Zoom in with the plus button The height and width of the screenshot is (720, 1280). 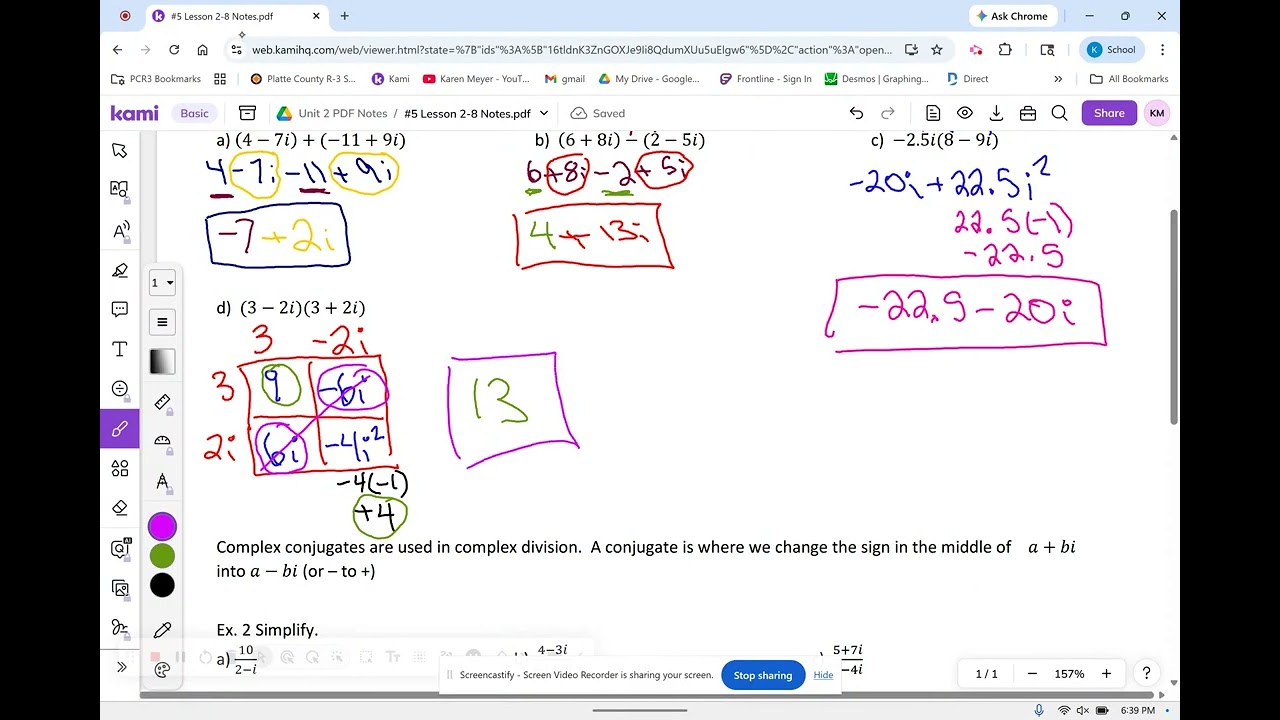point(1106,674)
